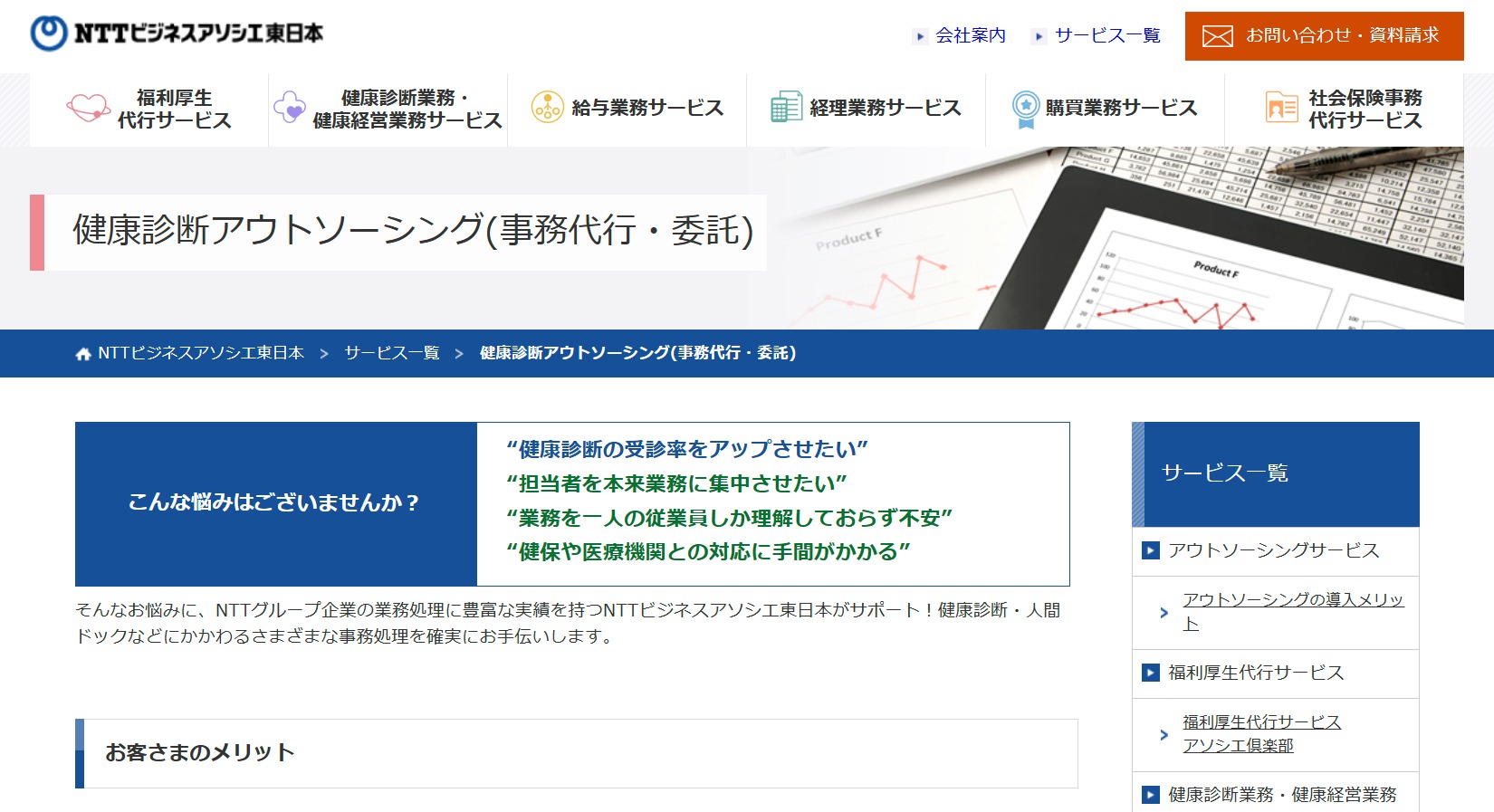The image size is (1494, 812).
Task: Go to NTTビジネスアソシエ東日本 breadcrumb link
Action: 200,353
